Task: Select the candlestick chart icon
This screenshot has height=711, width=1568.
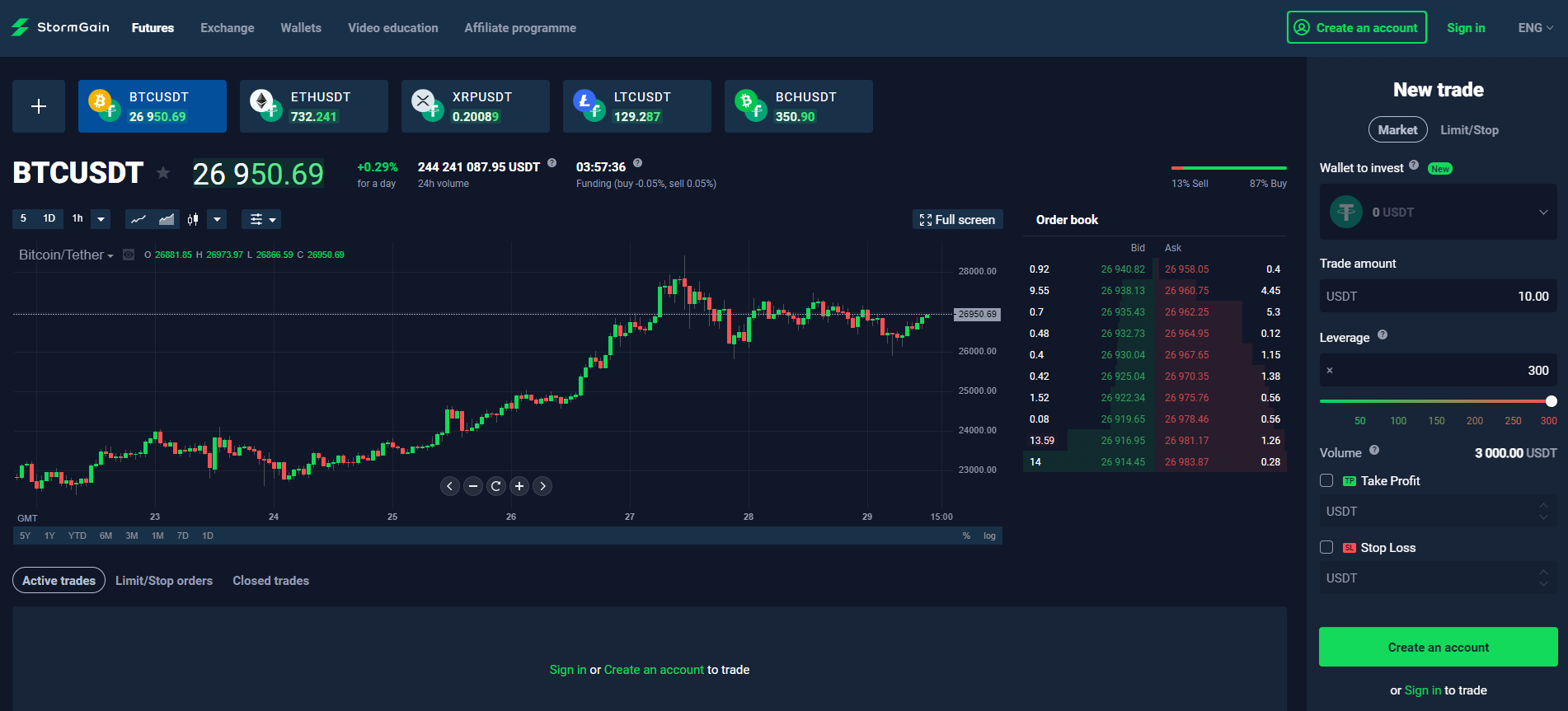Action: point(193,219)
